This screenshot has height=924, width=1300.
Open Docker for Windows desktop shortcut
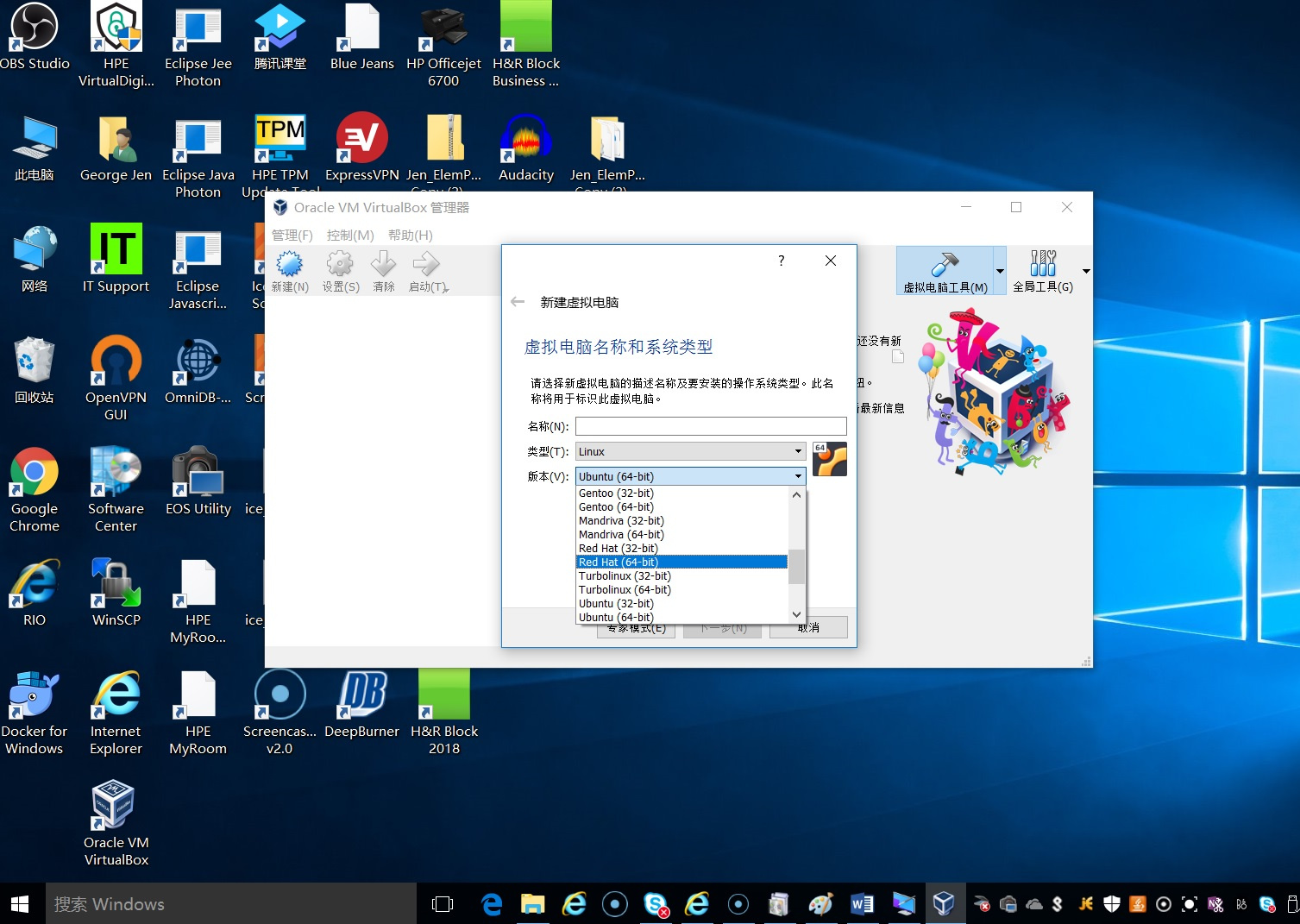(x=35, y=713)
